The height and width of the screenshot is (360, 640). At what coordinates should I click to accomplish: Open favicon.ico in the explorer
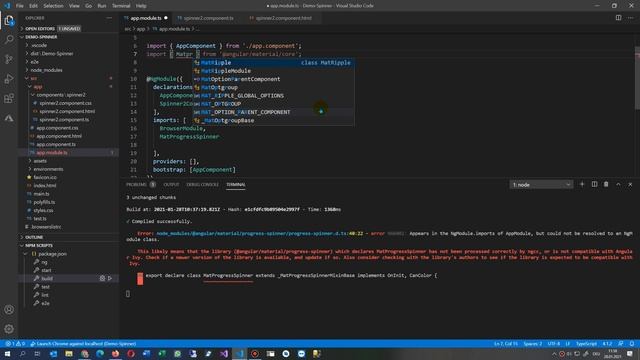[x=45, y=177]
